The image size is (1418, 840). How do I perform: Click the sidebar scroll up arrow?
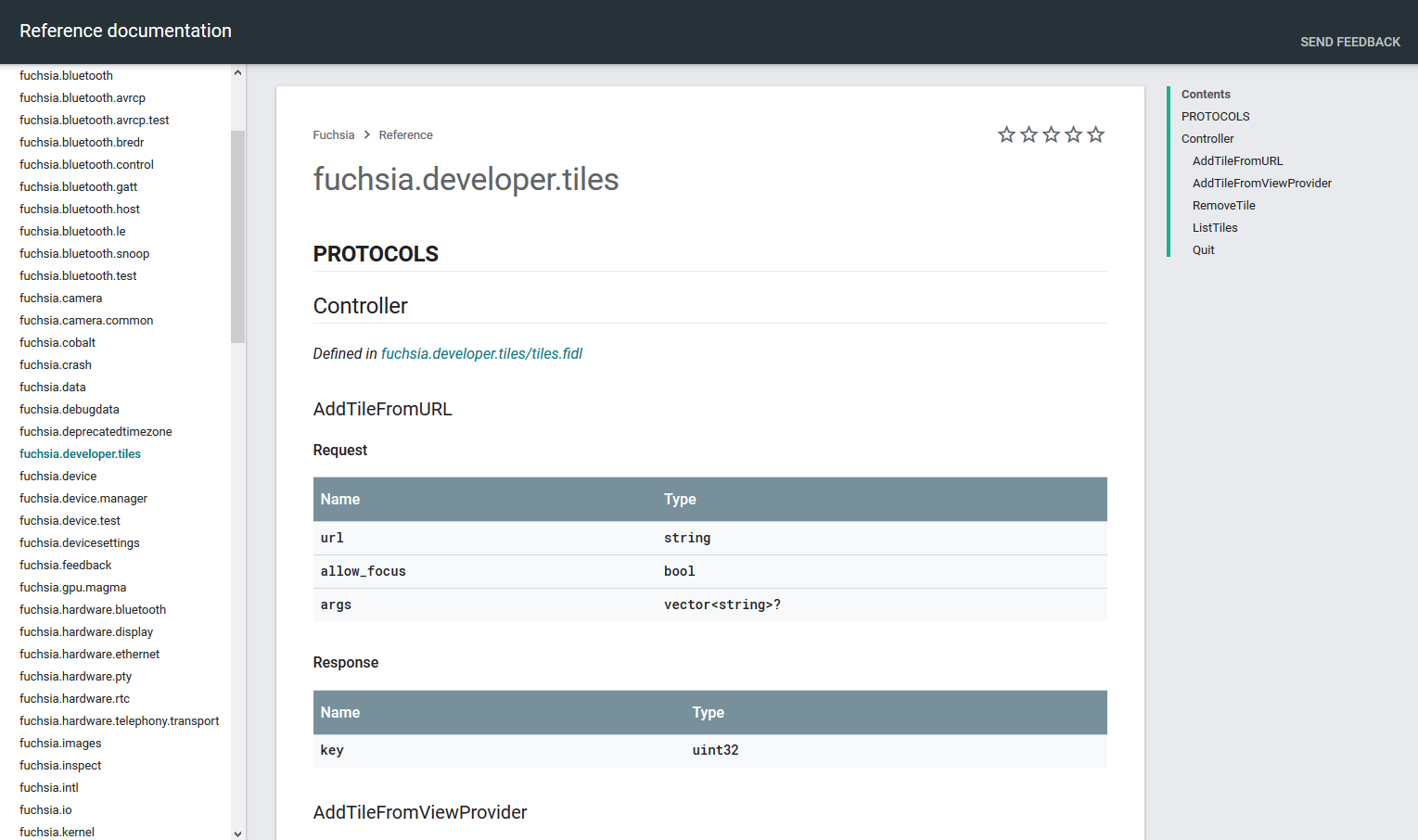[237, 72]
